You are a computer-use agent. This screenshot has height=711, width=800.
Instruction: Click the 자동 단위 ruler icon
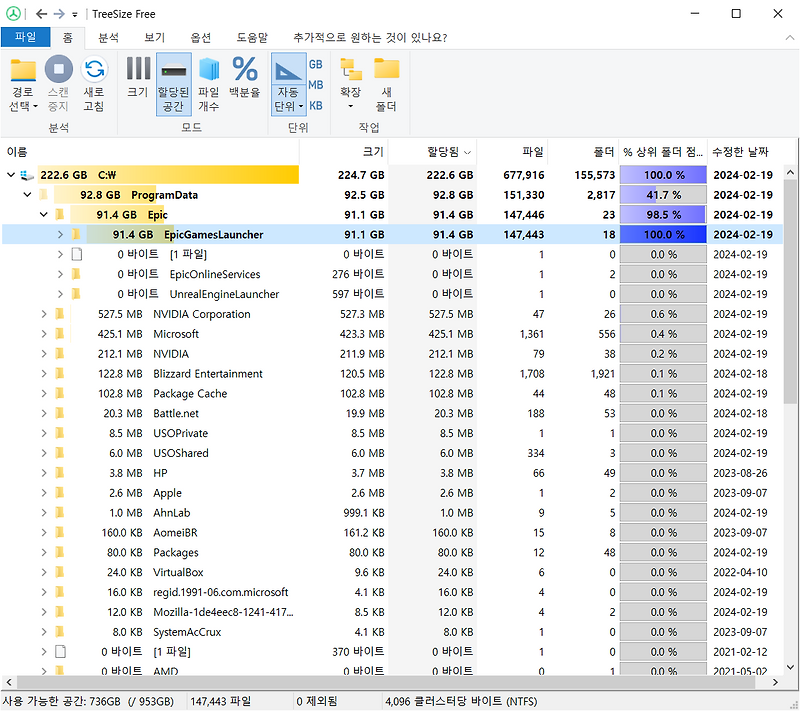tap(288, 70)
